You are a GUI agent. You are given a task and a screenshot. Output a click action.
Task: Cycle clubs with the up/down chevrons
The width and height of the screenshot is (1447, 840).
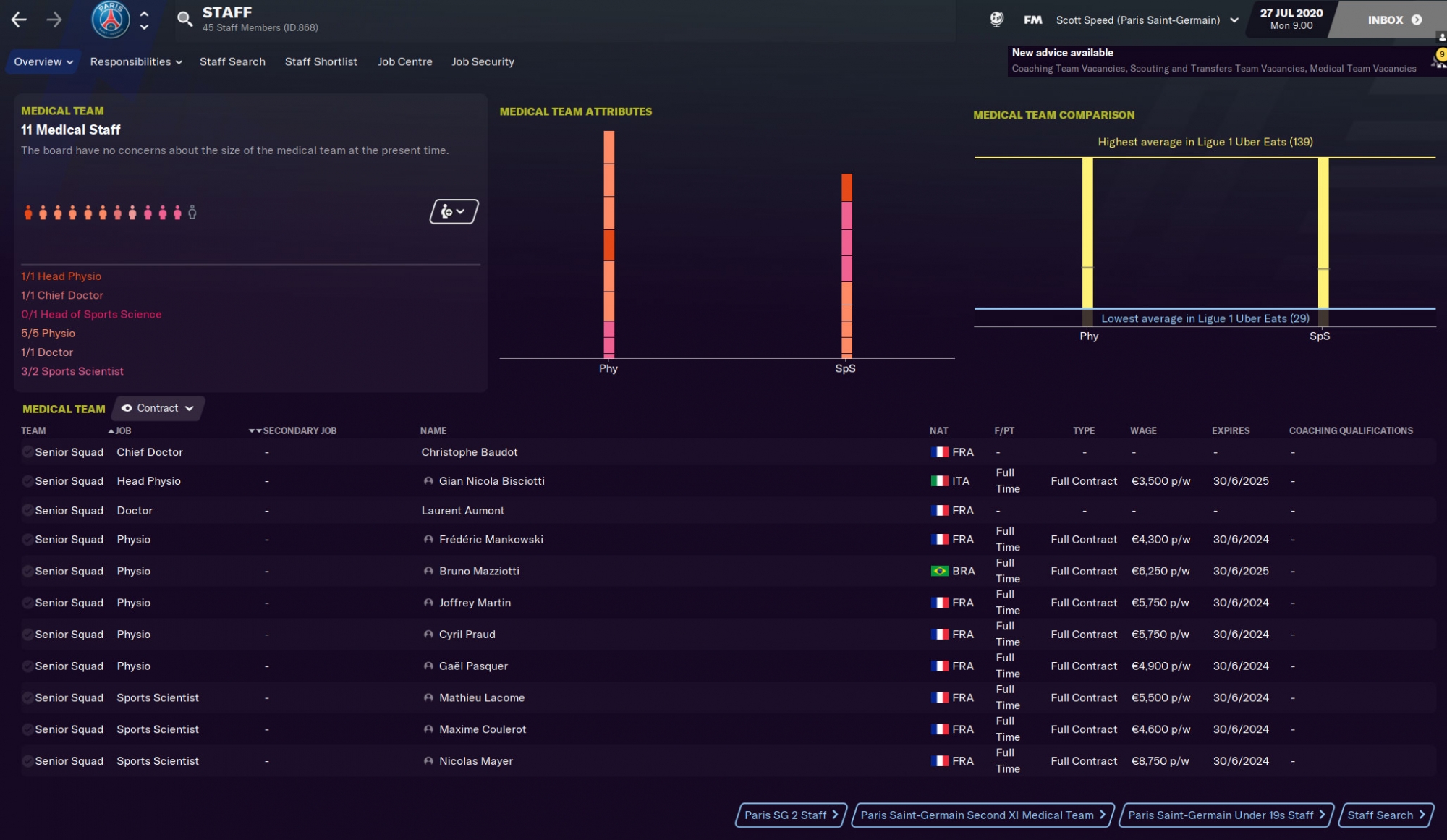click(x=144, y=20)
